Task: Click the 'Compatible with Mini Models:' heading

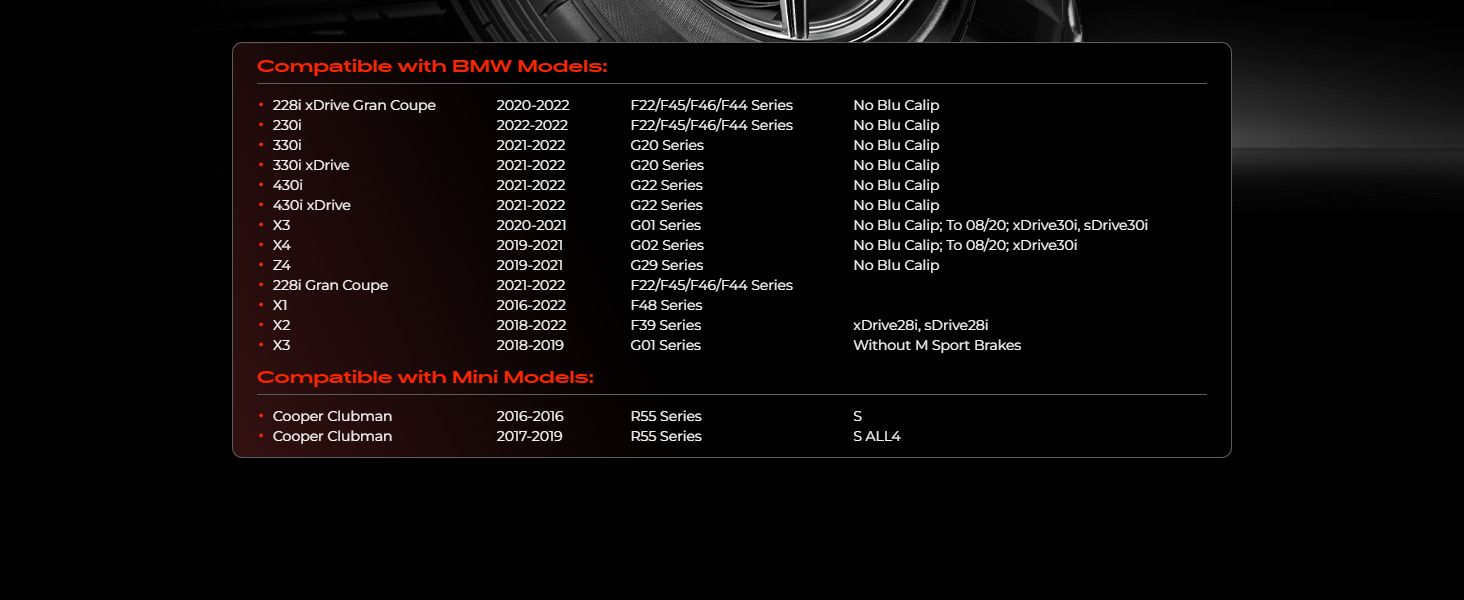Action: click(425, 378)
